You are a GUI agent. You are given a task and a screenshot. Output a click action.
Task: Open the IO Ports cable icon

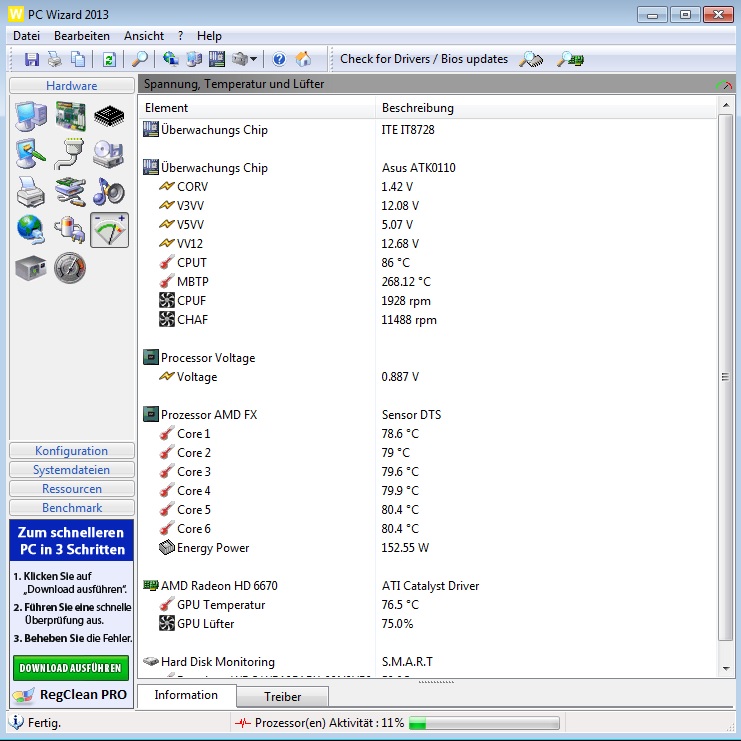point(70,154)
